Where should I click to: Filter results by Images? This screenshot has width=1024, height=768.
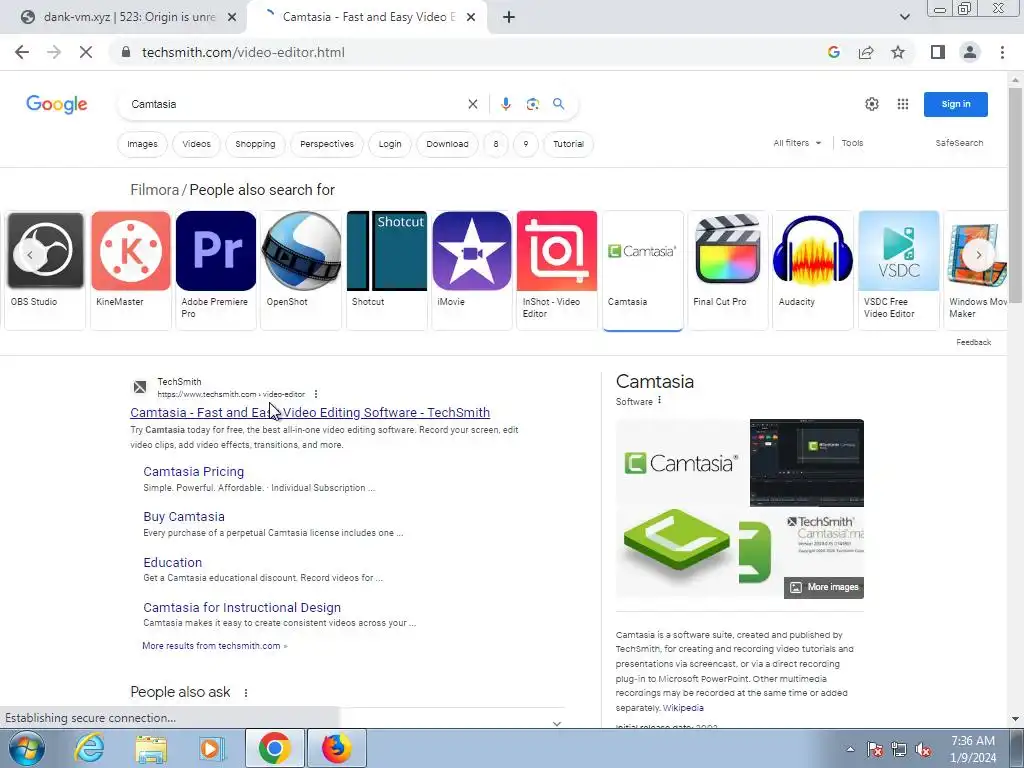pos(142,144)
